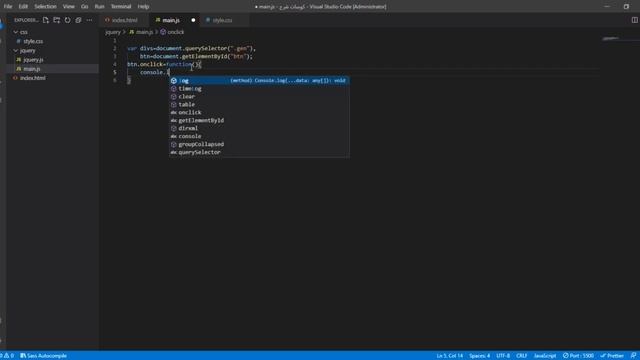640x360 pixels.
Task: Open the View menu
Action: [x=69, y=7]
